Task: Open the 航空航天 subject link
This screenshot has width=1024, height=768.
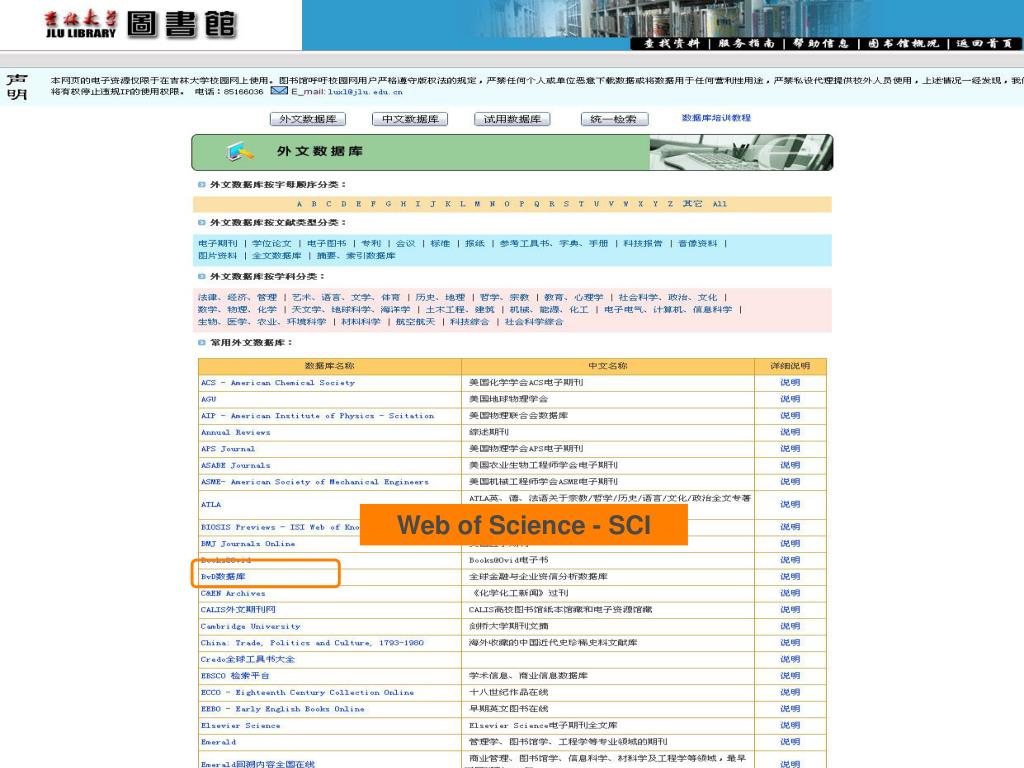Action: pyautogui.click(x=415, y=322)
